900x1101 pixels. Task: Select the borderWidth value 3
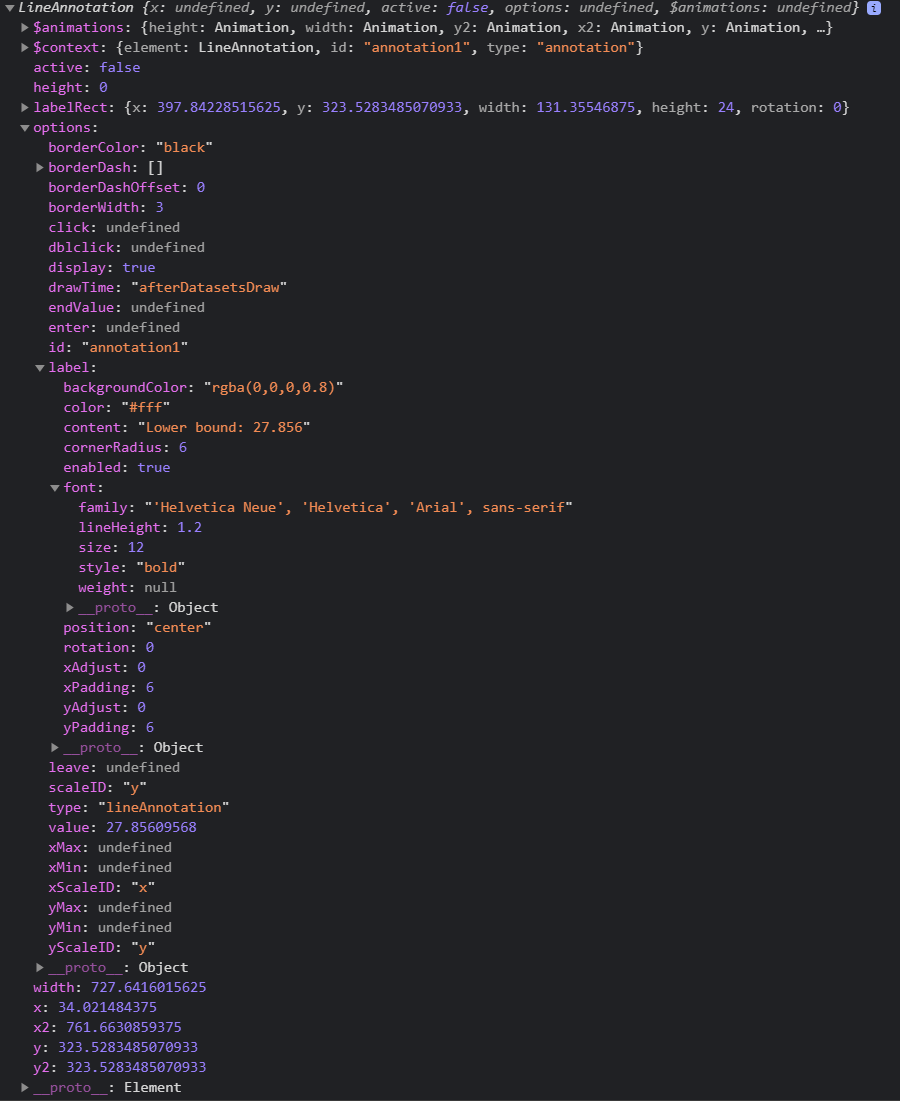click(159, 207)
